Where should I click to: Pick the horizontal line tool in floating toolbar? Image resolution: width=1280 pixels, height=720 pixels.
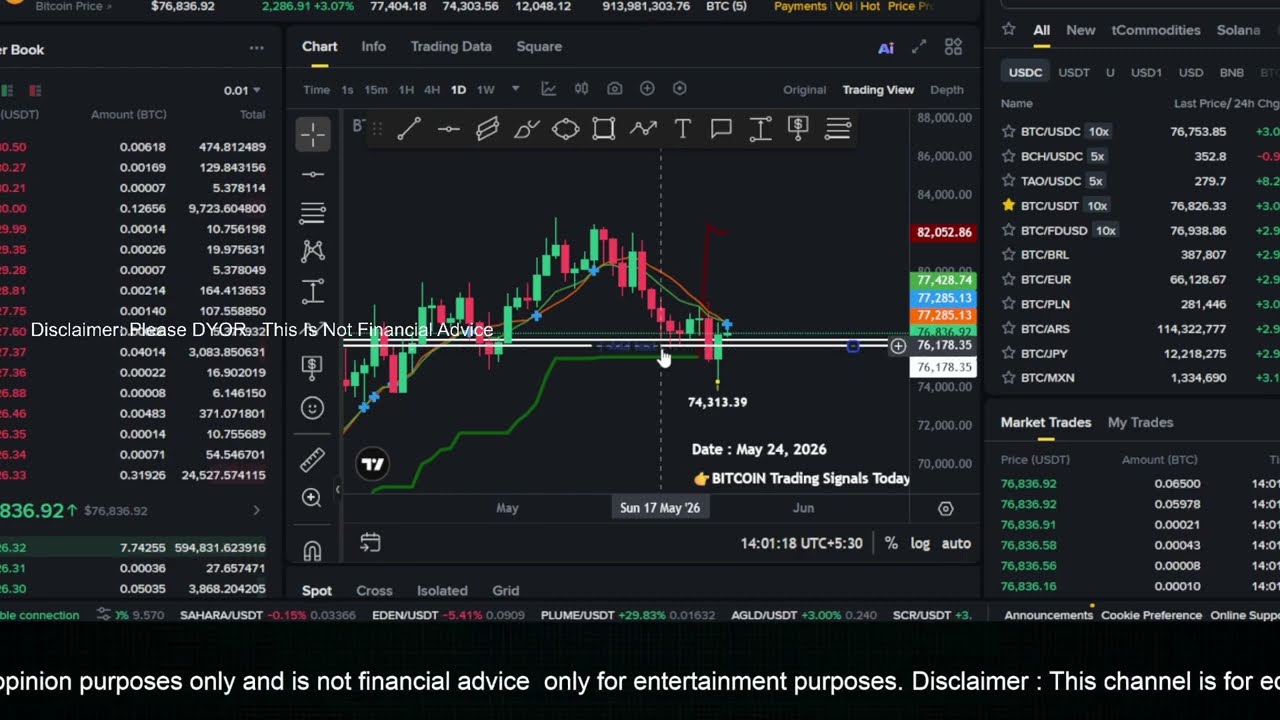[x=448, y=129]
